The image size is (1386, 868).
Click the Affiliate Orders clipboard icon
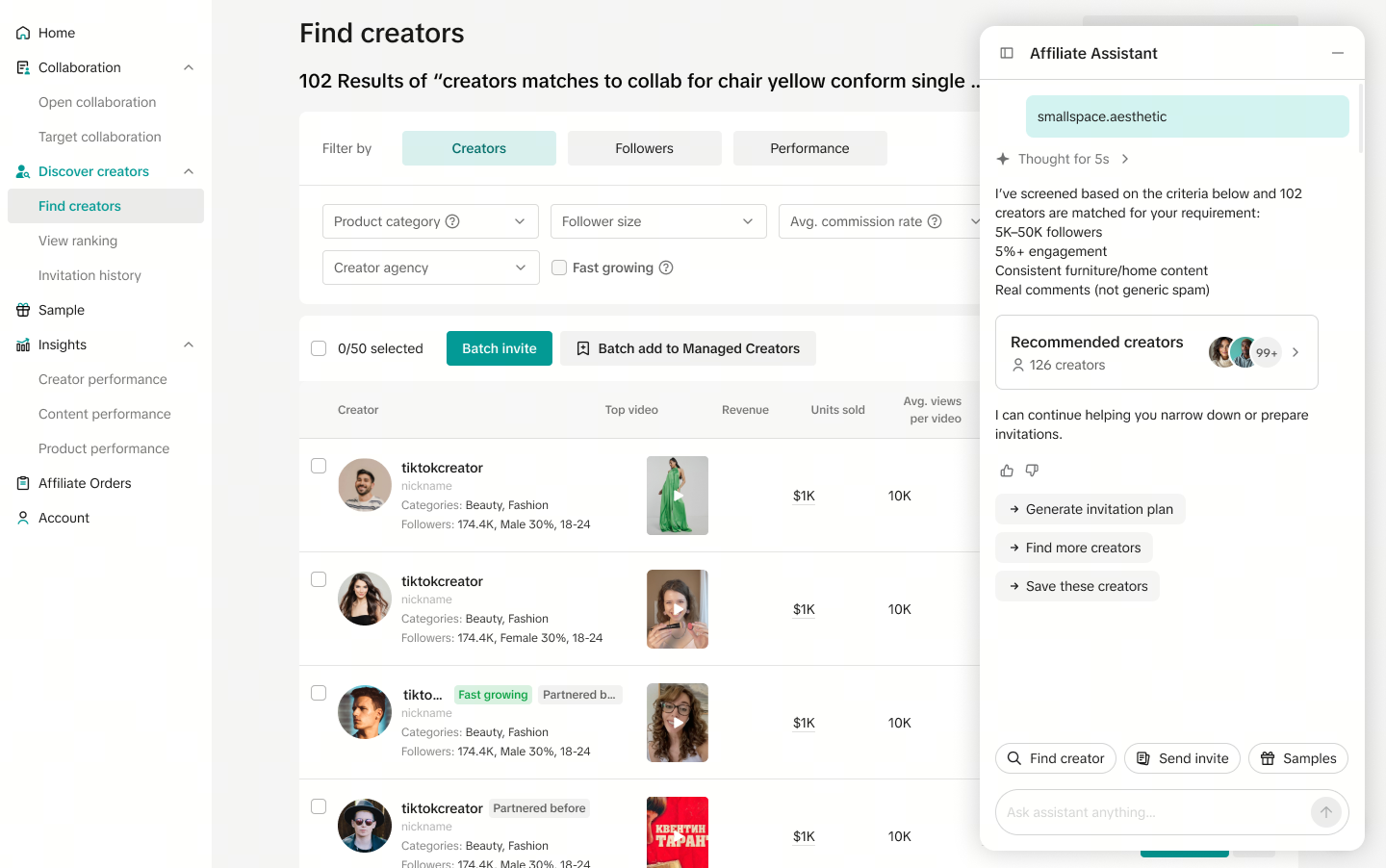click(x=23, y=483)
